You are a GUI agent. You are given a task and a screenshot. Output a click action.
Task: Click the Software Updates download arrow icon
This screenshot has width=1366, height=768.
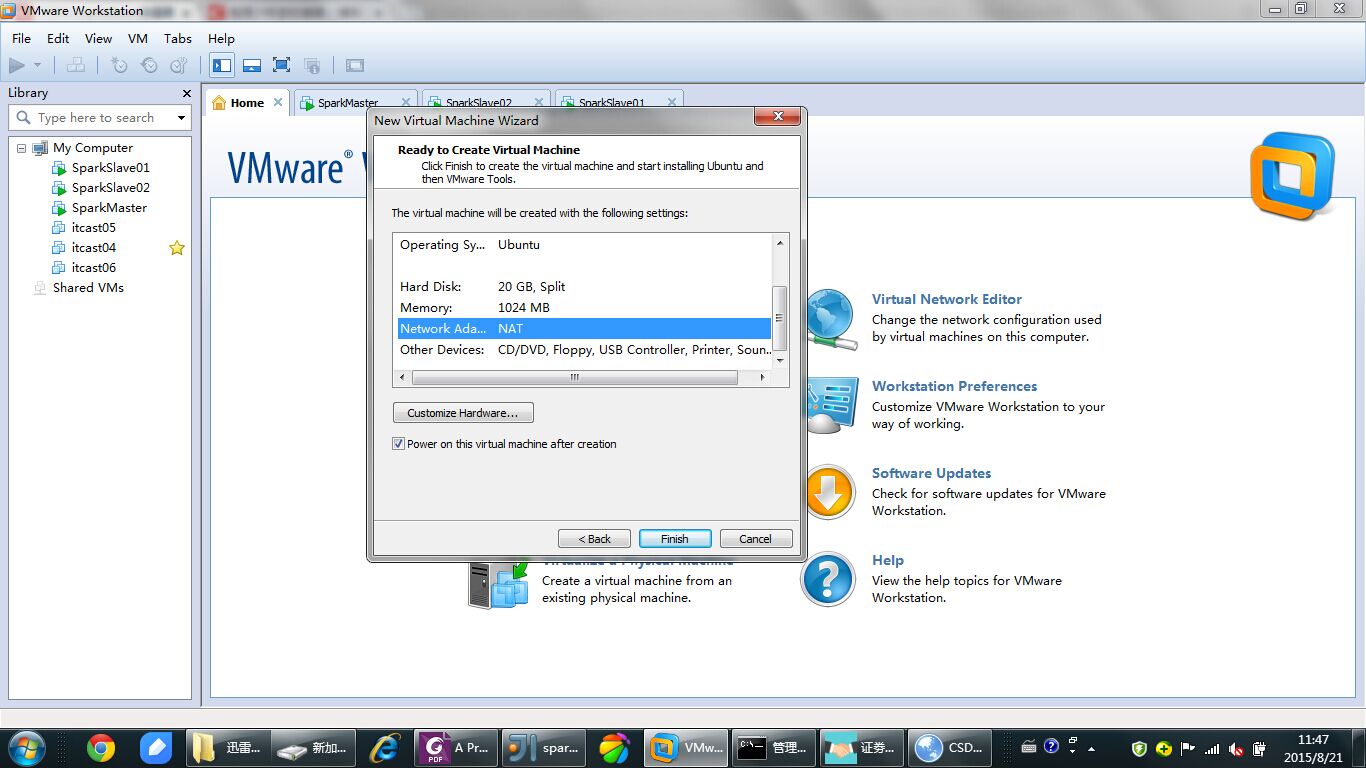point(830,492)
